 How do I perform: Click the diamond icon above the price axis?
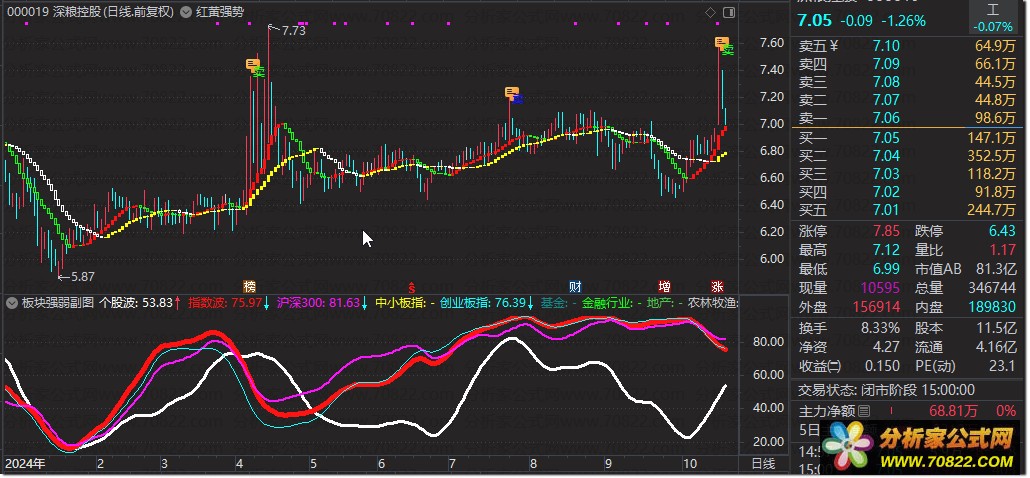point(710,13)
